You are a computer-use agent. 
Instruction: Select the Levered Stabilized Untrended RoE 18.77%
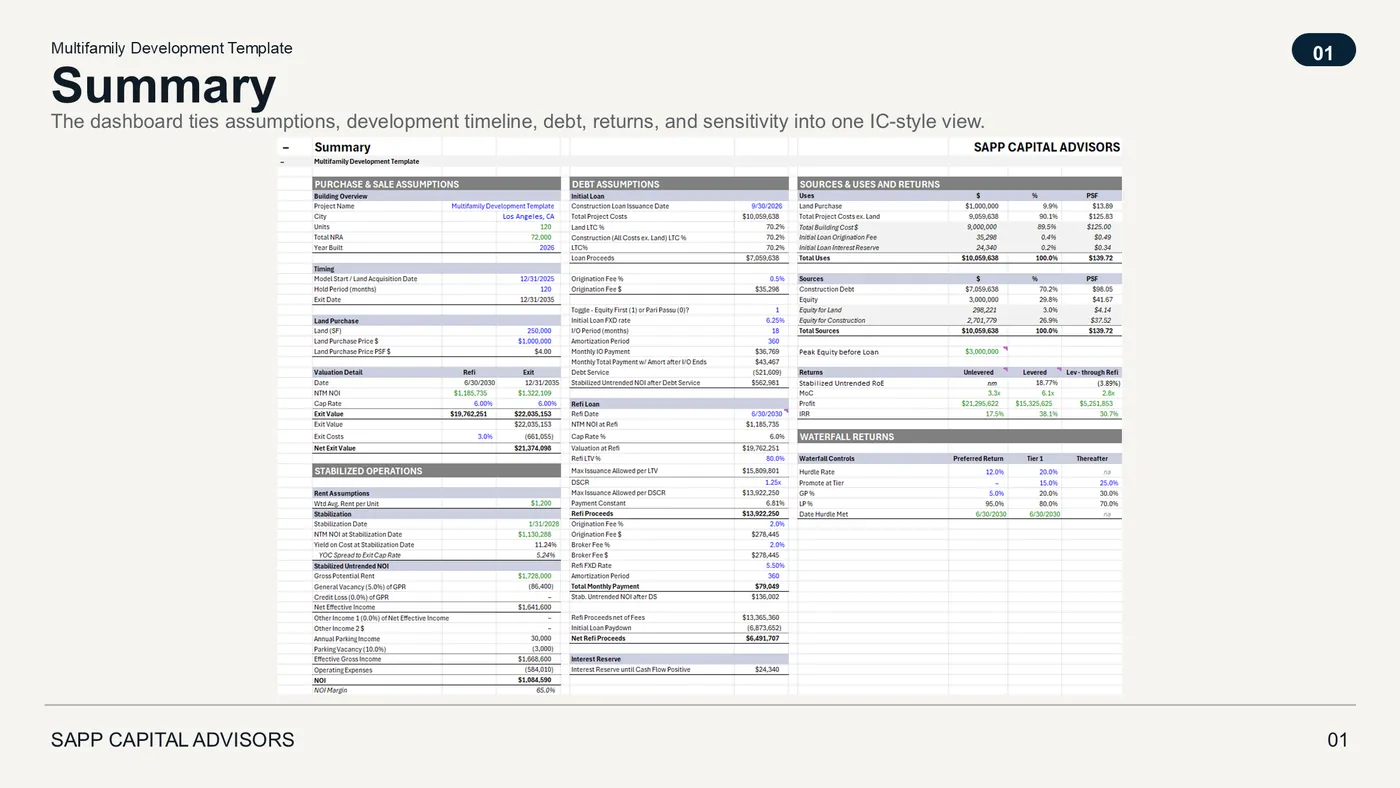tap(1046, 383)
